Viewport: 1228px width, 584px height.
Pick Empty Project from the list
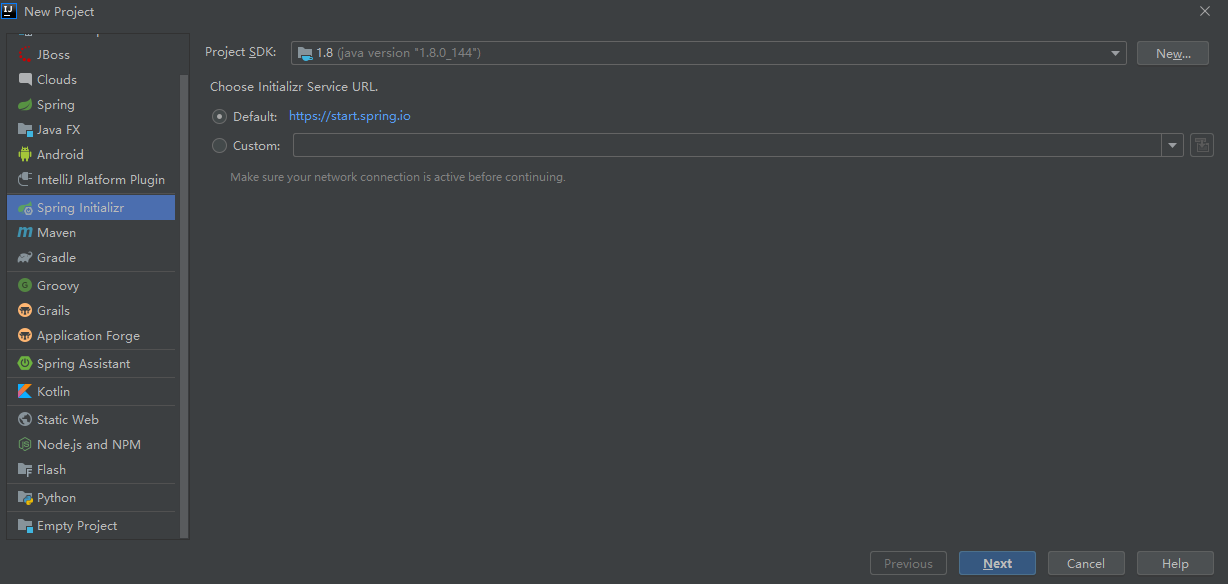91,526
